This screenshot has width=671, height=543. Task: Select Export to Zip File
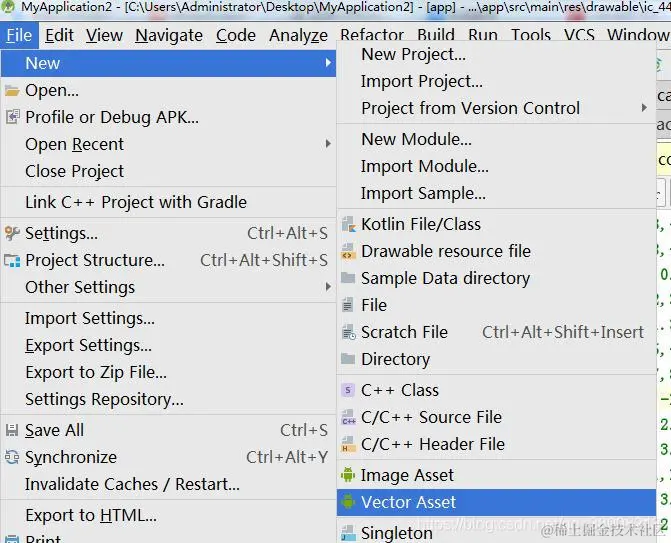point(96,372)
